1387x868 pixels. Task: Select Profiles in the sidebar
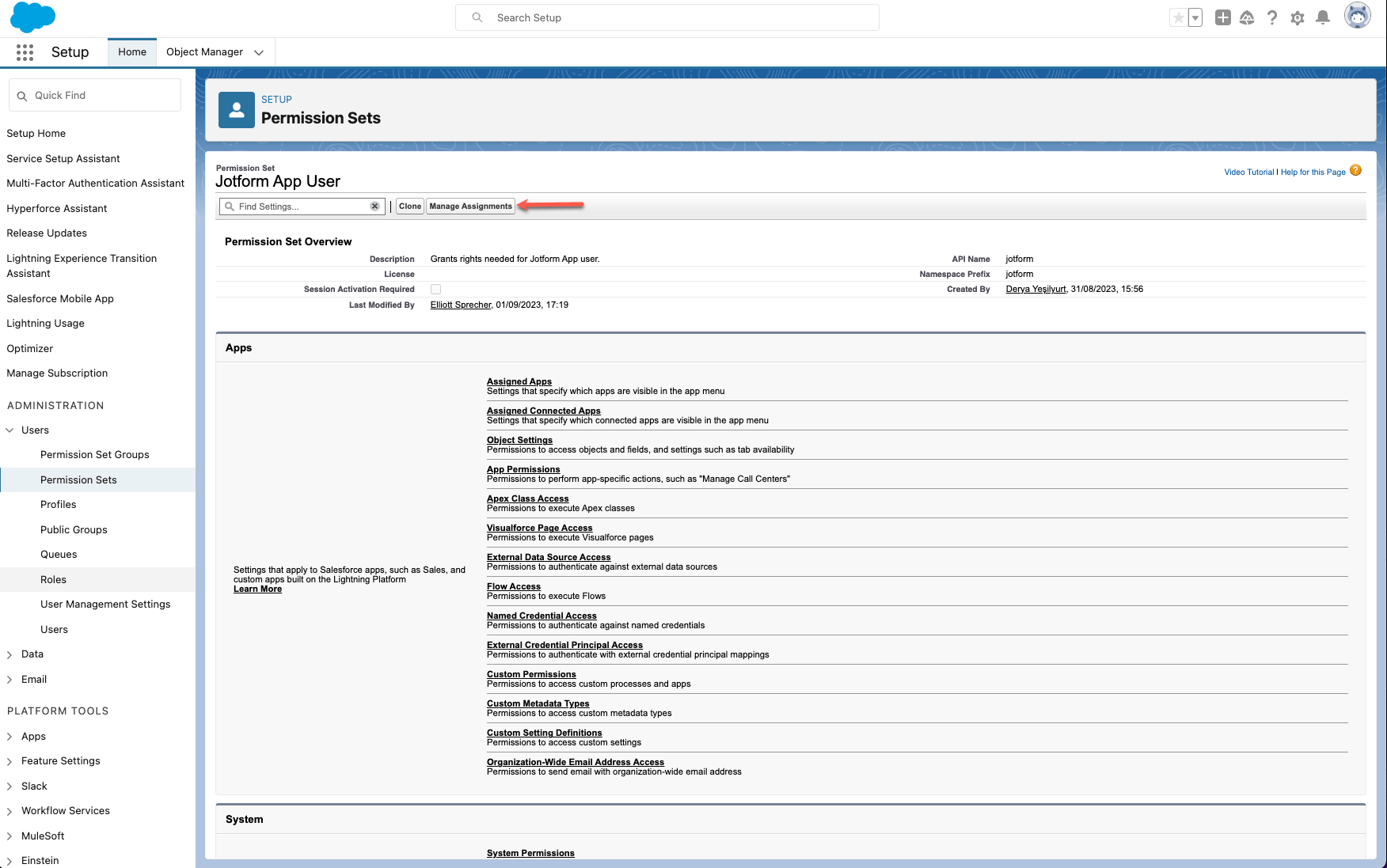coord(59,505)
